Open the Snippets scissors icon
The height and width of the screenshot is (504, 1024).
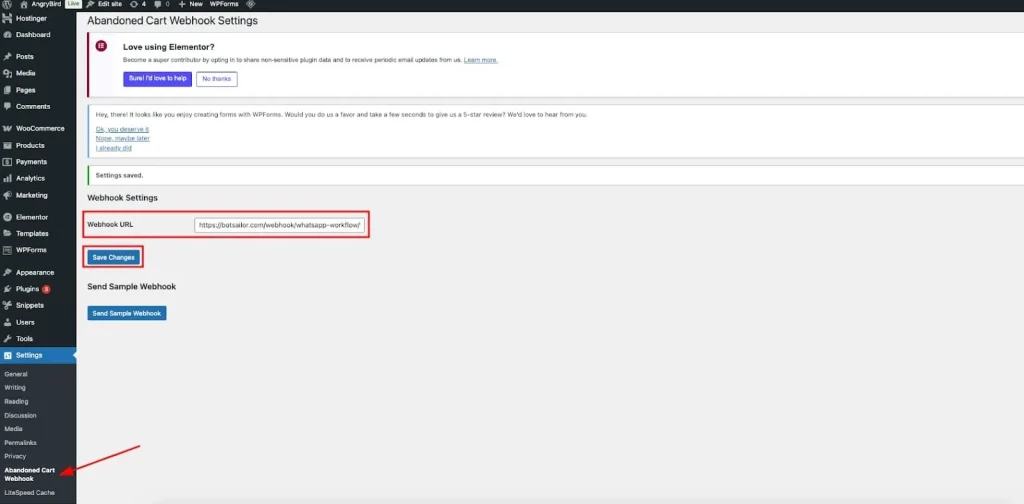[x=7, y=305]
